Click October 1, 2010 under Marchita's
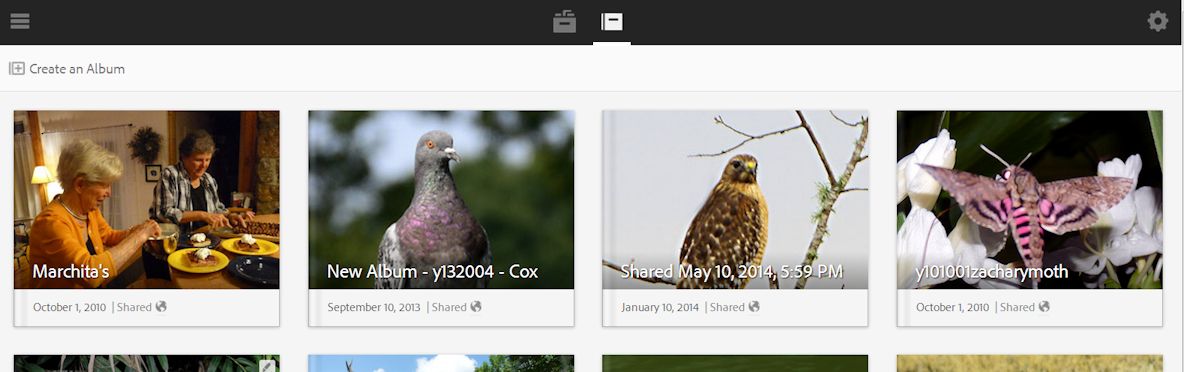 pos(69,307)
